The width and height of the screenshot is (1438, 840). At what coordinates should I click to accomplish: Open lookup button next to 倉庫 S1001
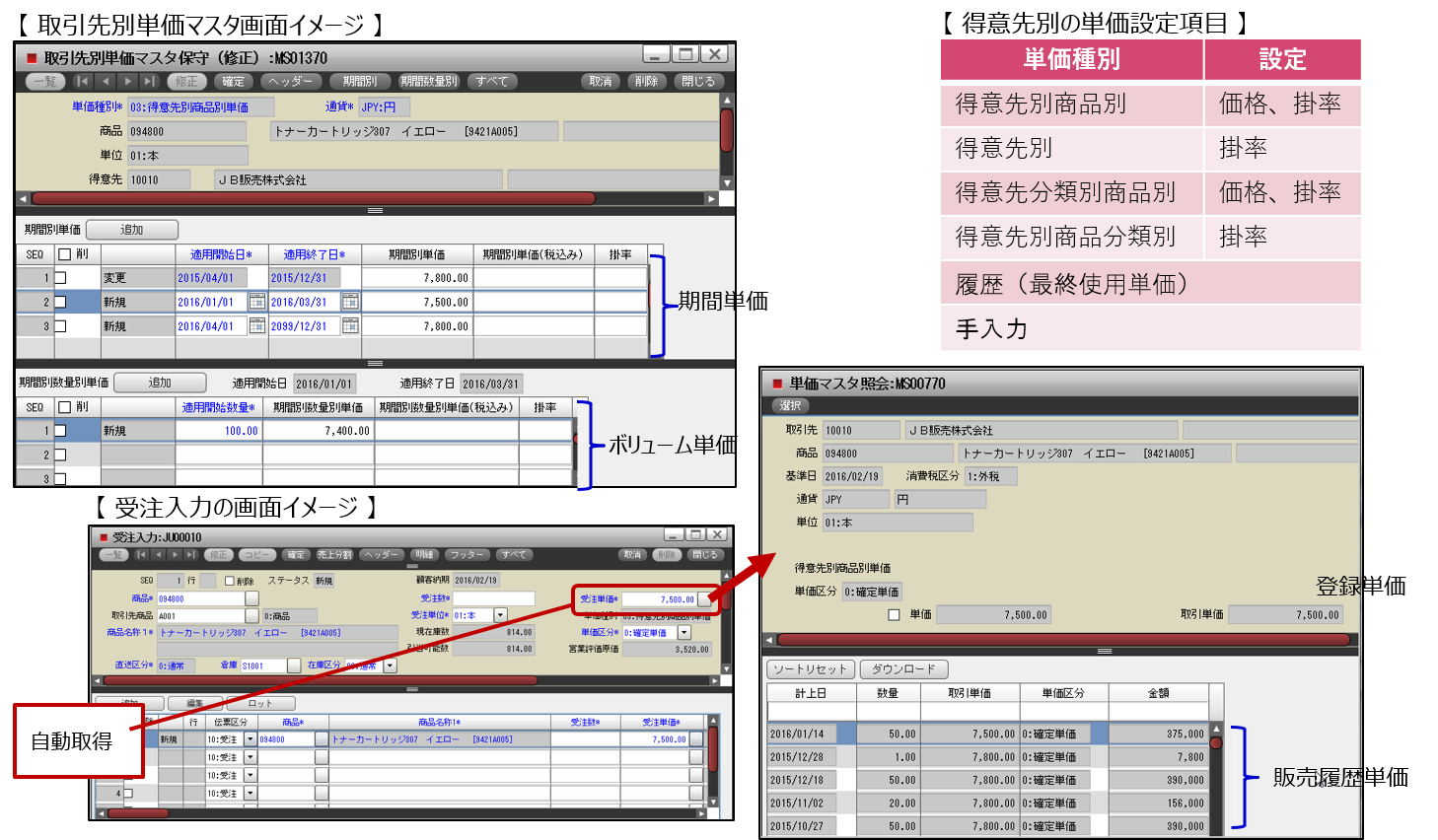coord(294,665)
